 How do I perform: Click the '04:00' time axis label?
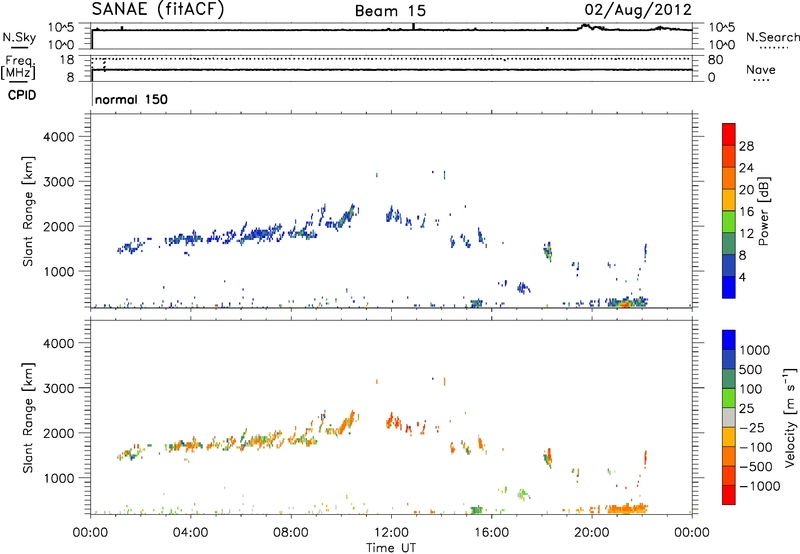pyautogui.click(x=191, y=533)
